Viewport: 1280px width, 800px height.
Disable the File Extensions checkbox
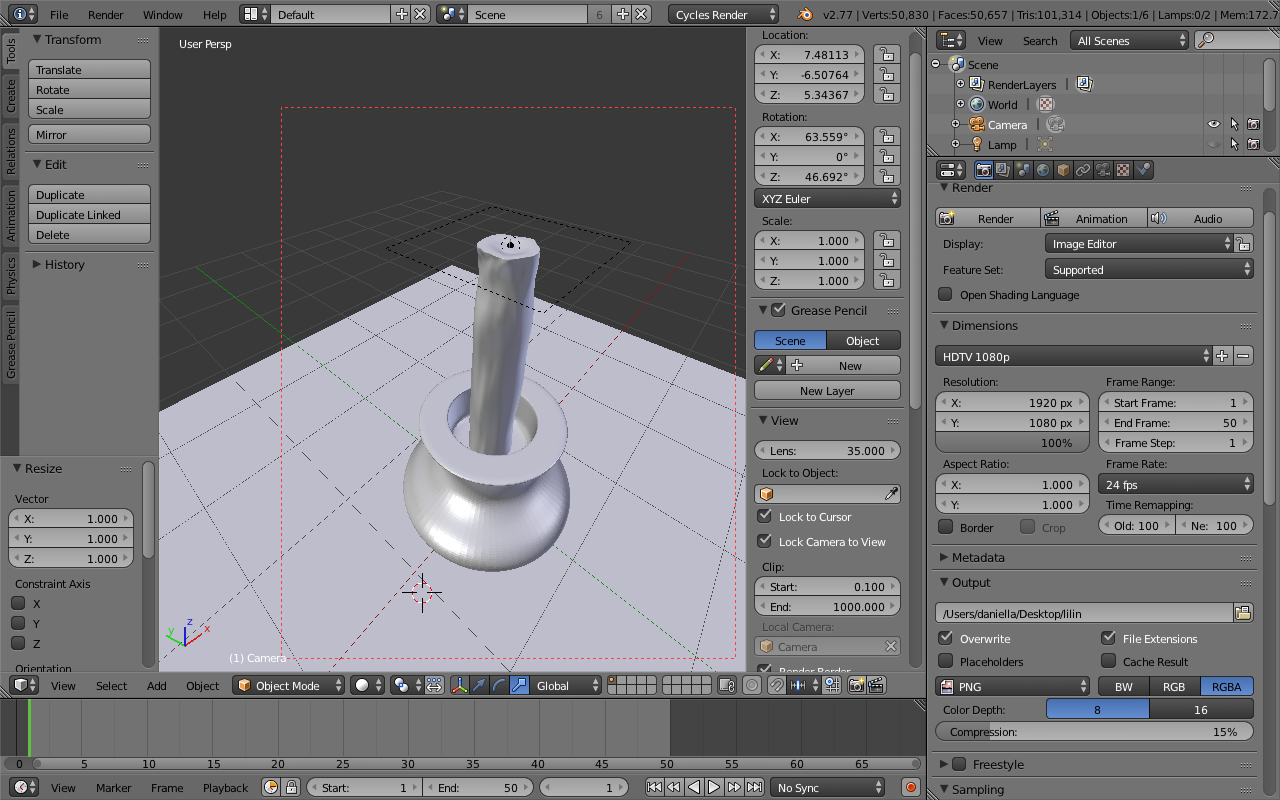pos(1108,638)
